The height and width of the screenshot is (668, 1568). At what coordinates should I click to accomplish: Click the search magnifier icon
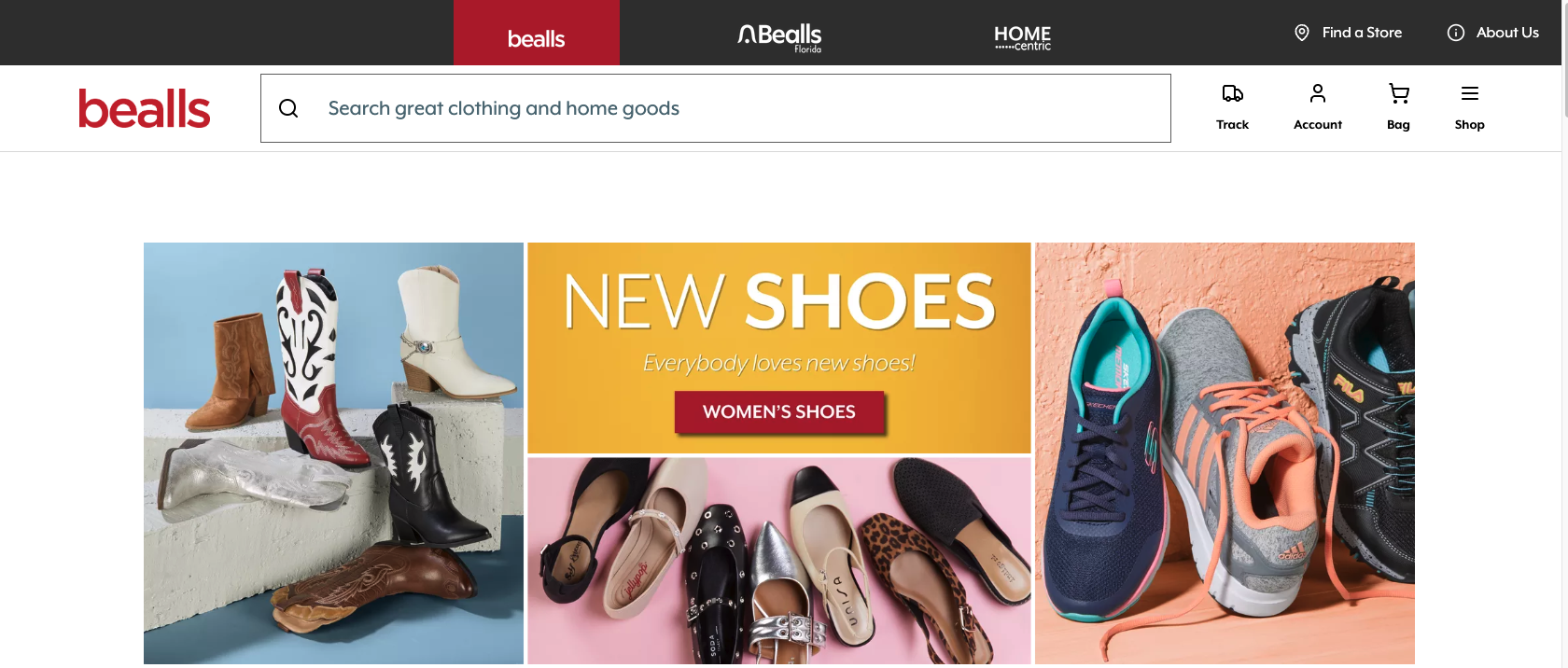(x=288, y=108)
